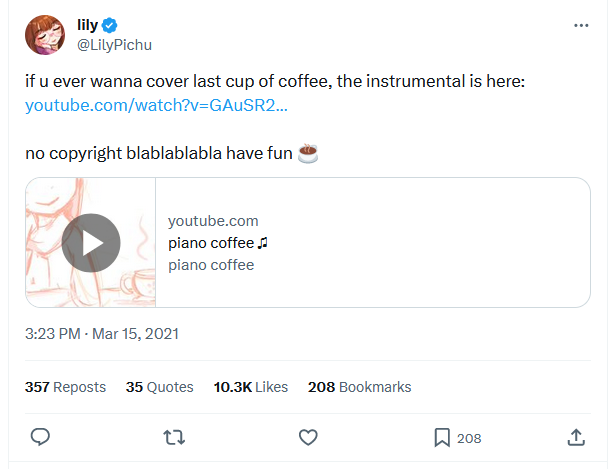
Task: Click lily's profile avatar picture
Action: click(x=44, y=35)
